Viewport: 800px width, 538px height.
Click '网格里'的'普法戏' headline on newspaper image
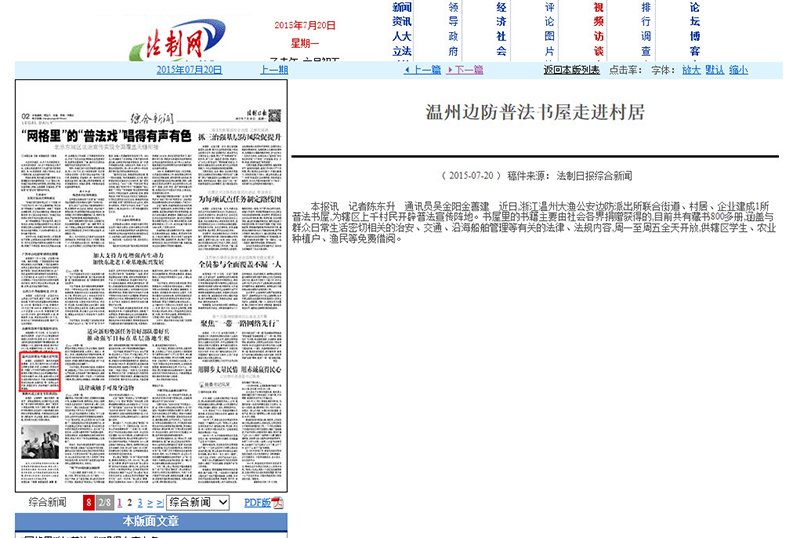point(106,136)
